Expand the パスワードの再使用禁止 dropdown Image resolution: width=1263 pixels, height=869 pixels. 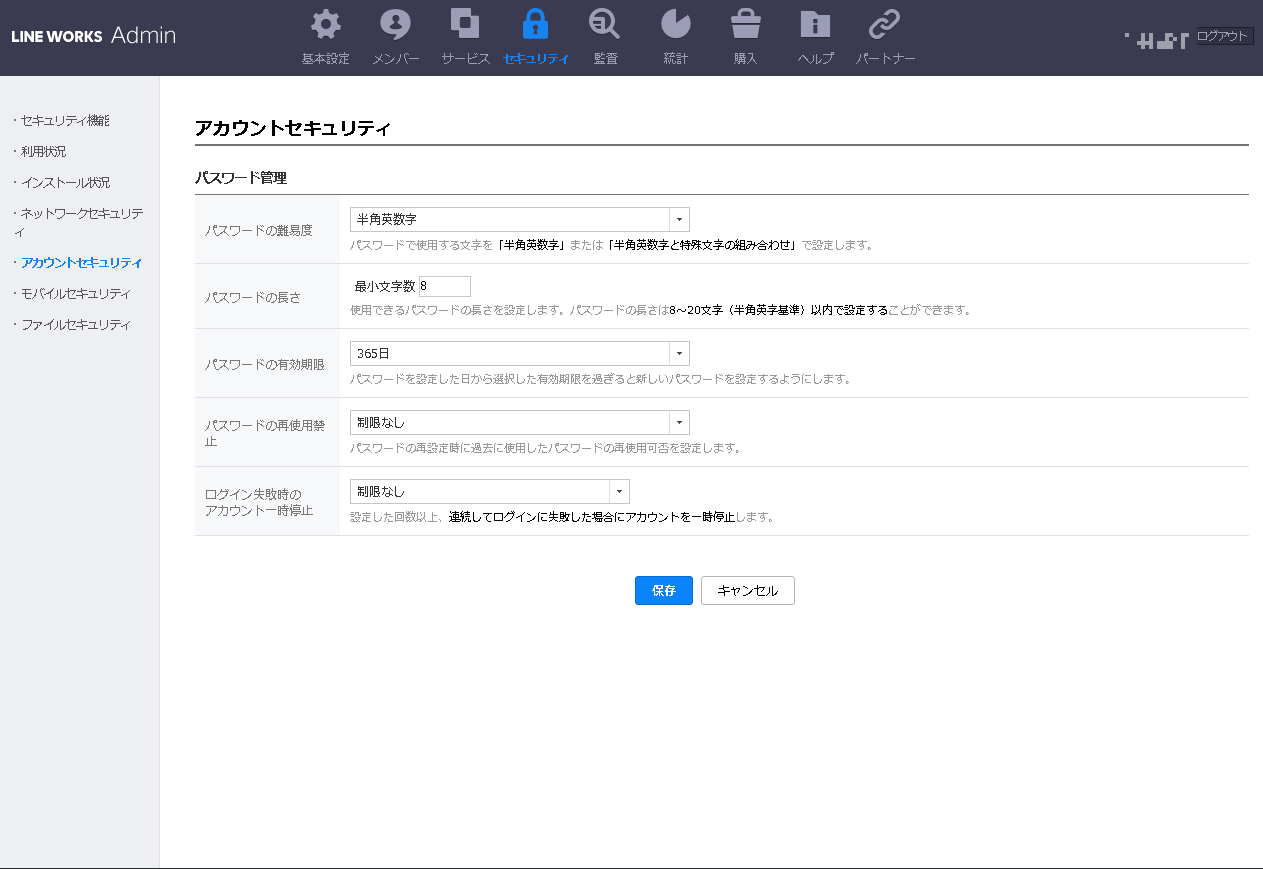click(x=519, y=423)
